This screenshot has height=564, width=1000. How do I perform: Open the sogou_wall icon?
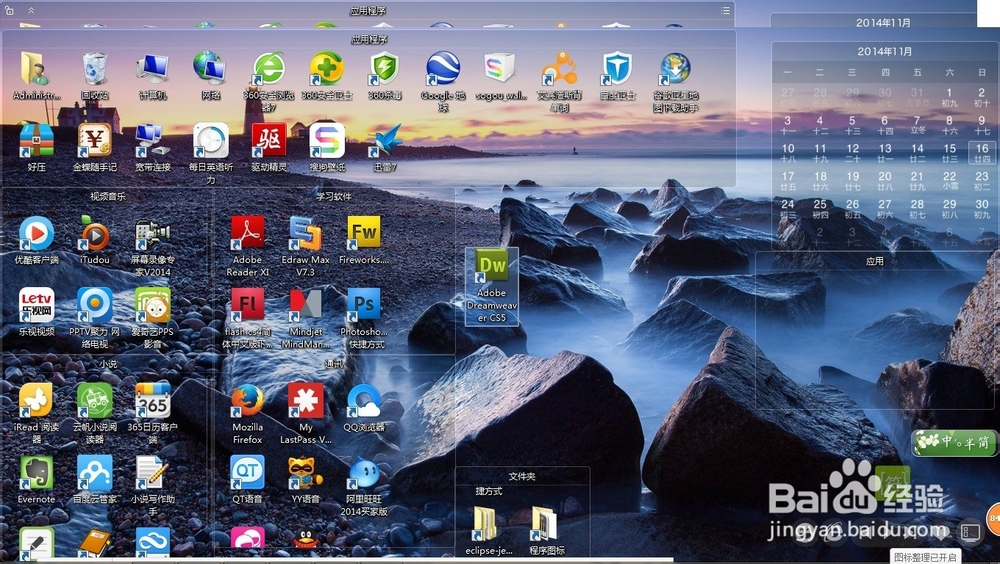tap(499, 69)
